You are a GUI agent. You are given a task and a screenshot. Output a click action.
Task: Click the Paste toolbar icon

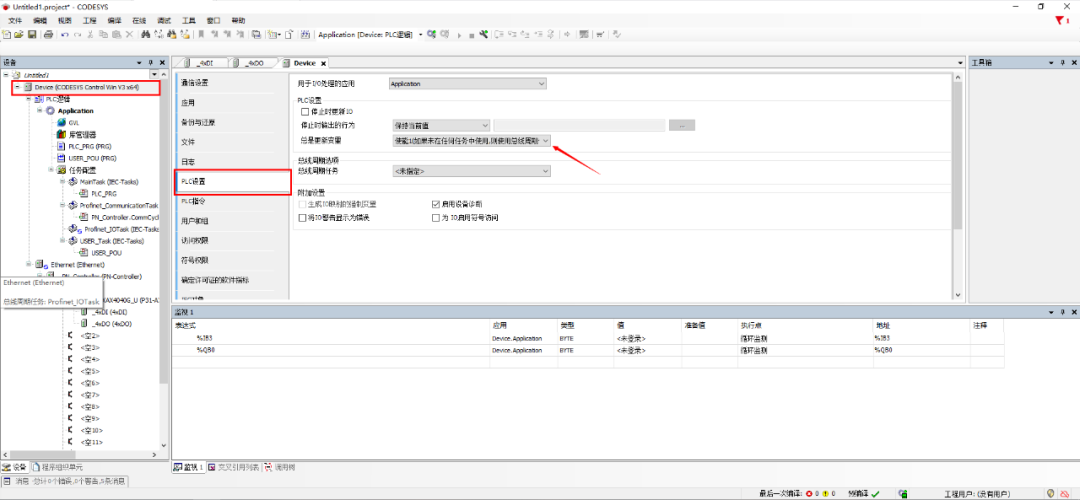click(116, 34)
